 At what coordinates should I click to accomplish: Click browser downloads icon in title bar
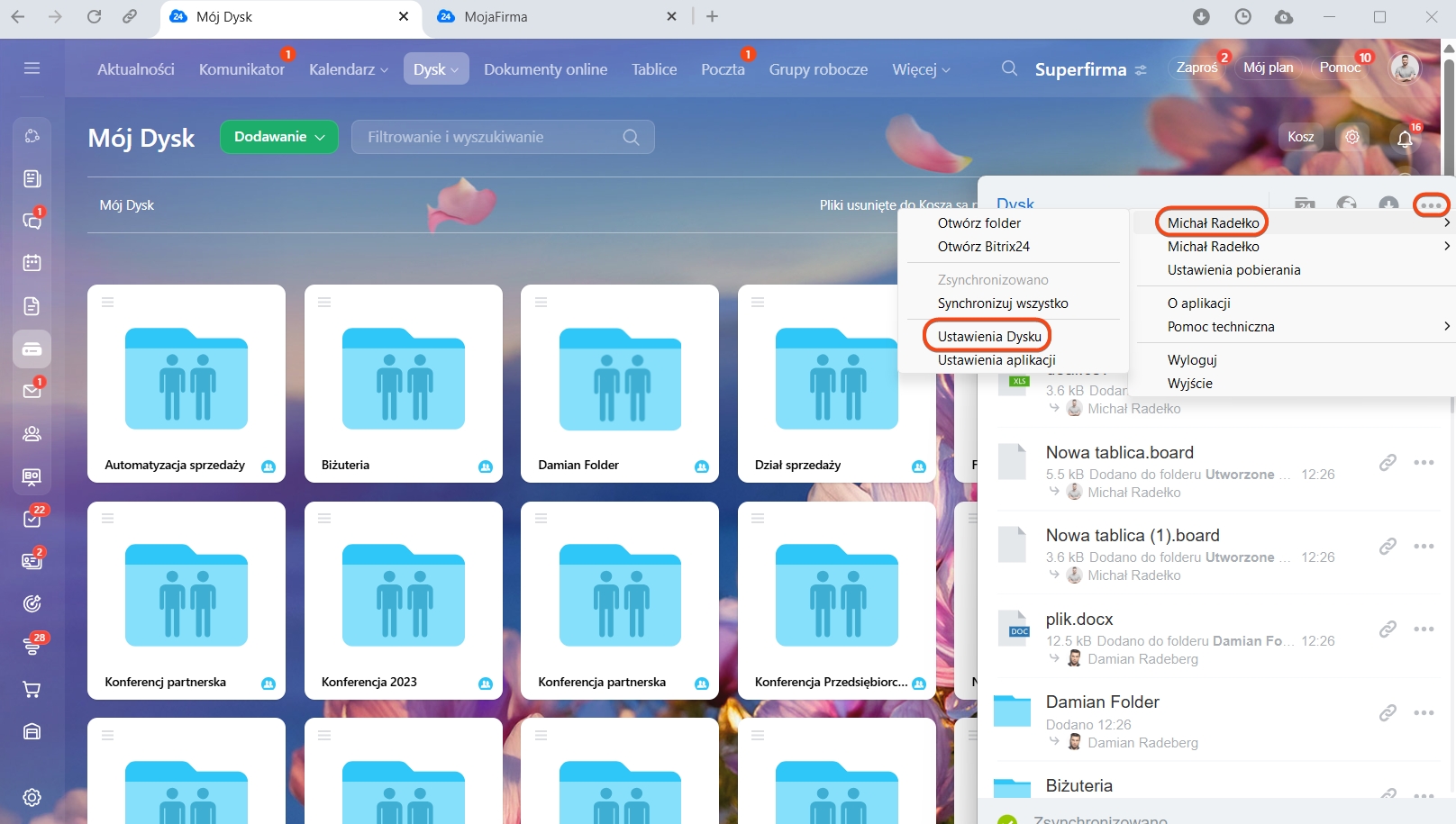(1201, 17)
